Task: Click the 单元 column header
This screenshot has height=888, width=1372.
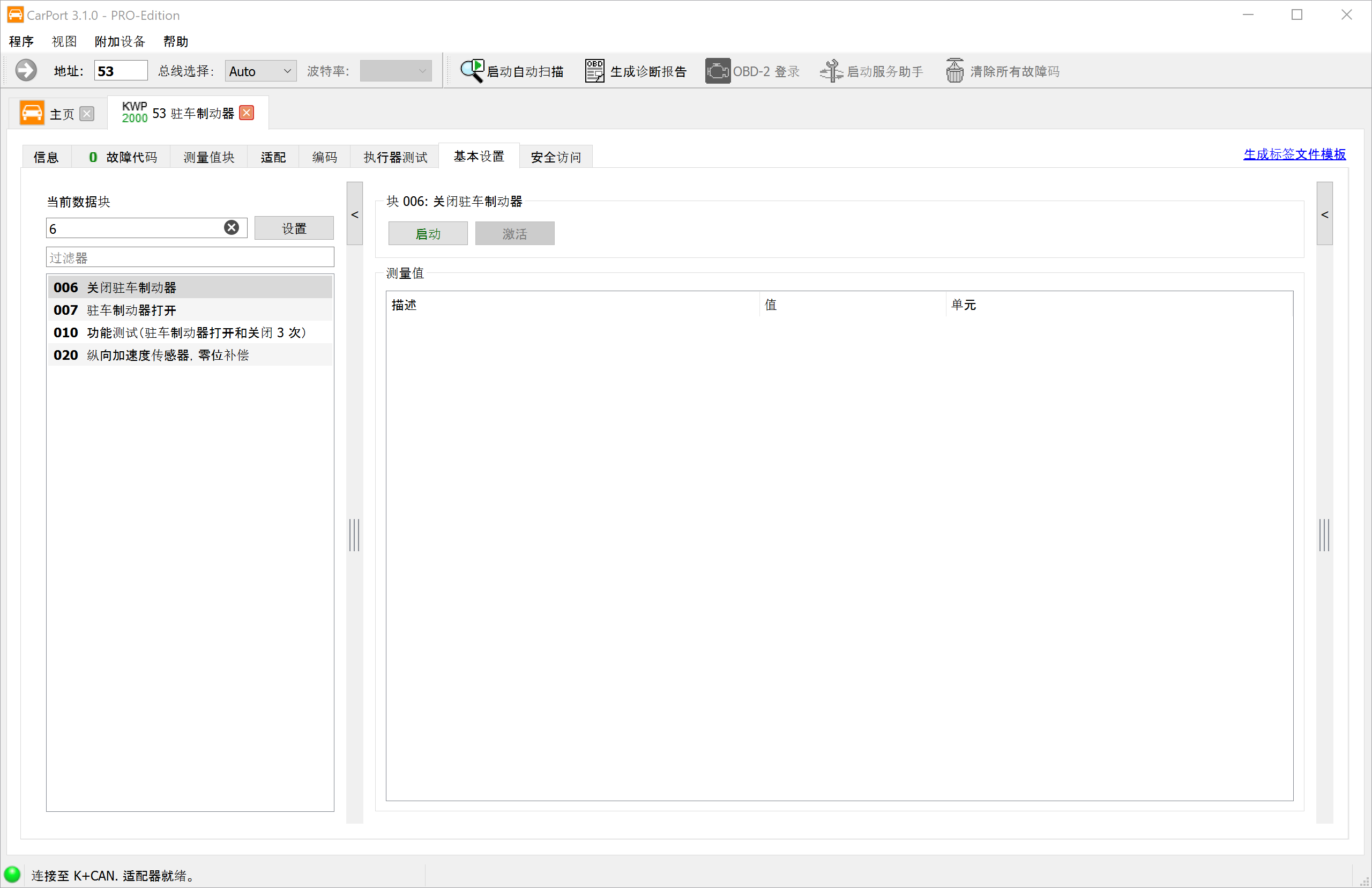Action: point(1120,305)
